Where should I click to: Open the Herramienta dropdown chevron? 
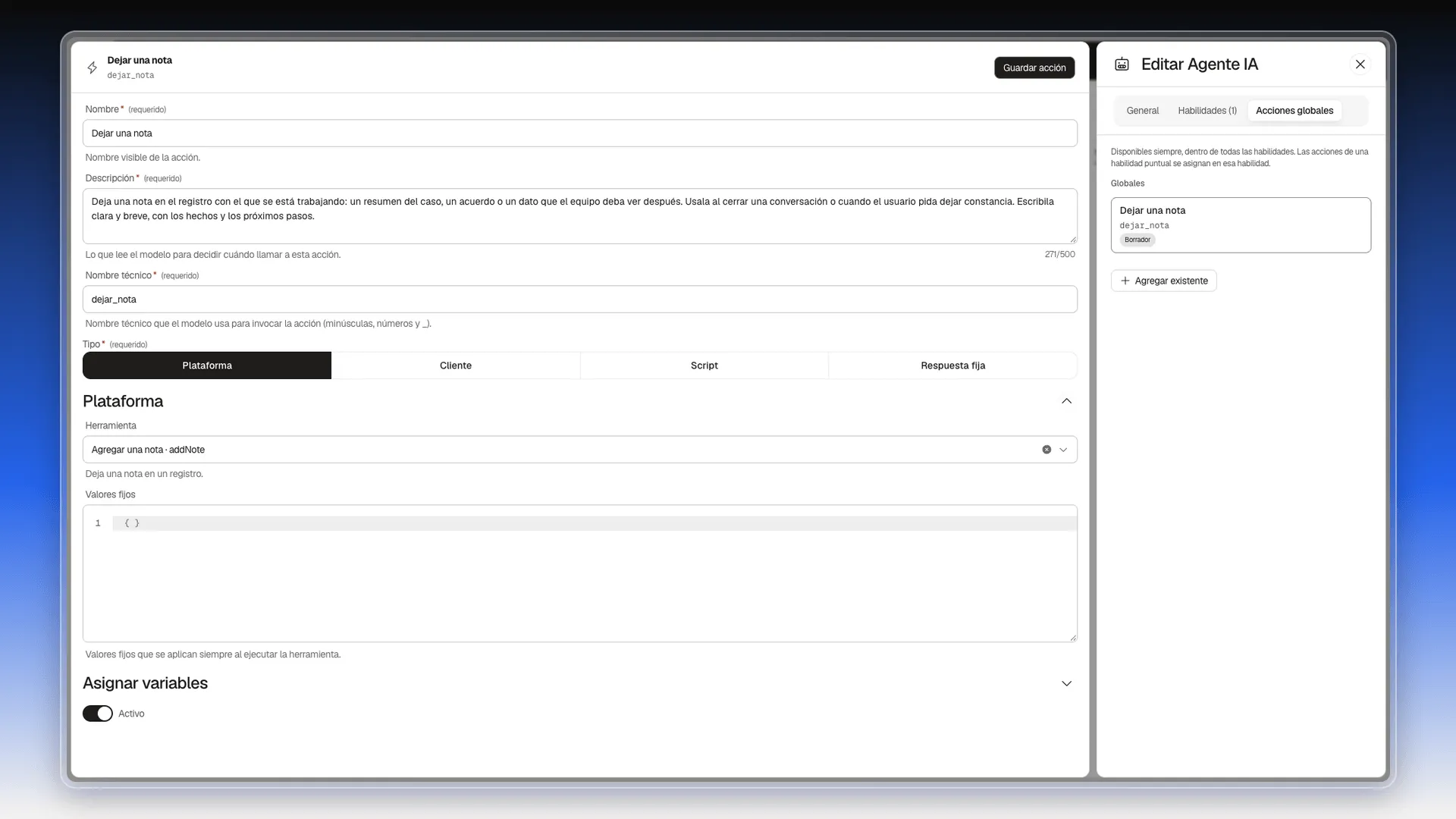point(1063,450)
